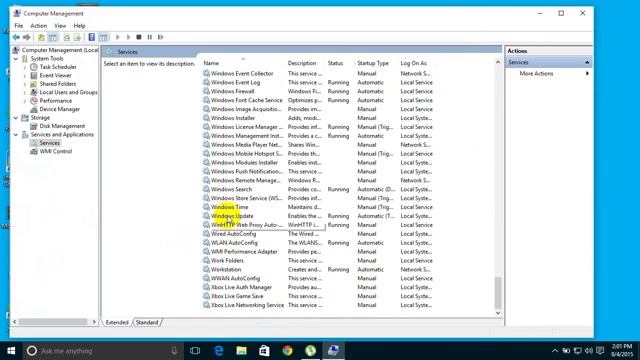Viewport: 640px width, 360px height.
Task: Select the Windows Installer service
Action: [233, 118]
